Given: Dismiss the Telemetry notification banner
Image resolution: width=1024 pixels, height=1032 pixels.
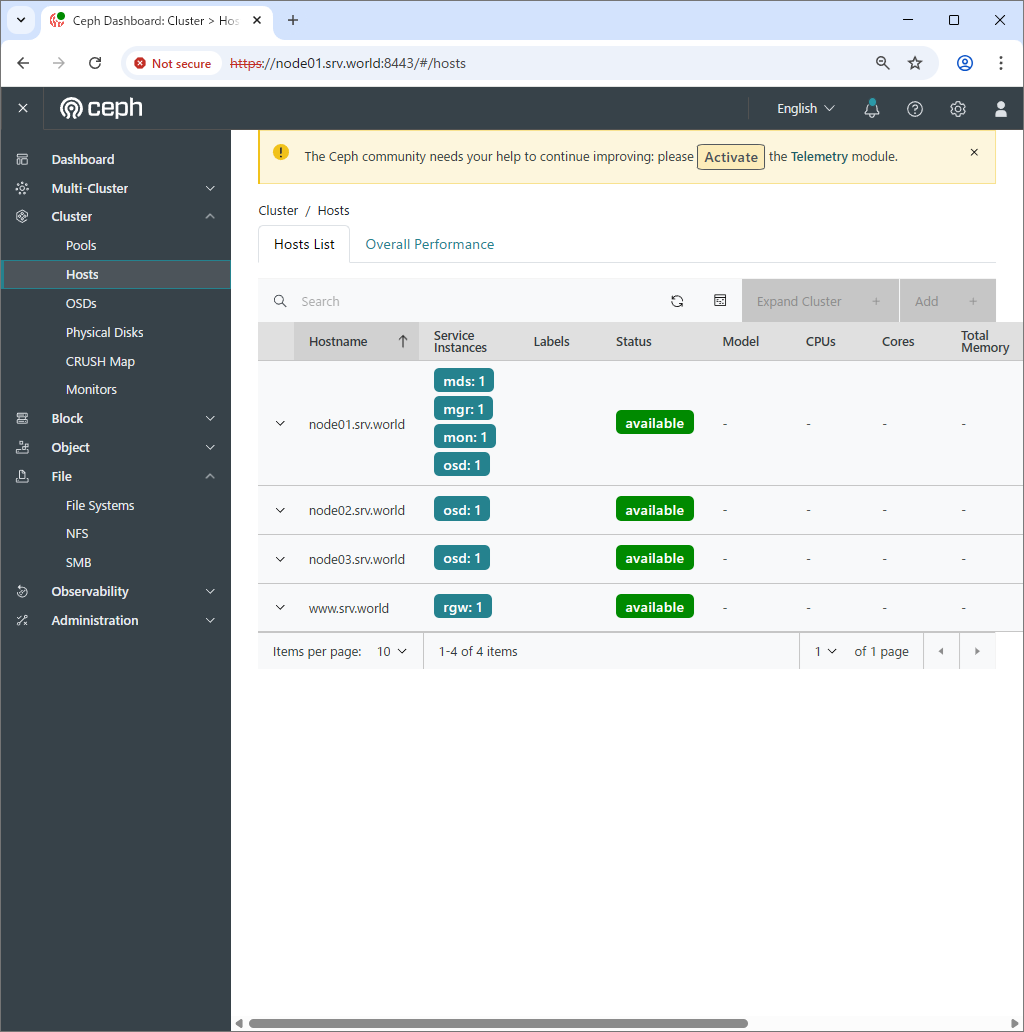Looking at the screenshot, I should tap(974, 153).
